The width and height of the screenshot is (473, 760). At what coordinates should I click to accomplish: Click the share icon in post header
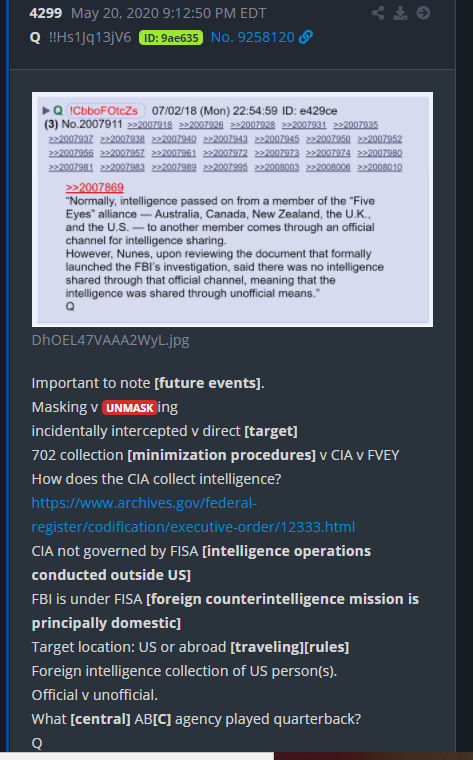(x=378, y=13)
